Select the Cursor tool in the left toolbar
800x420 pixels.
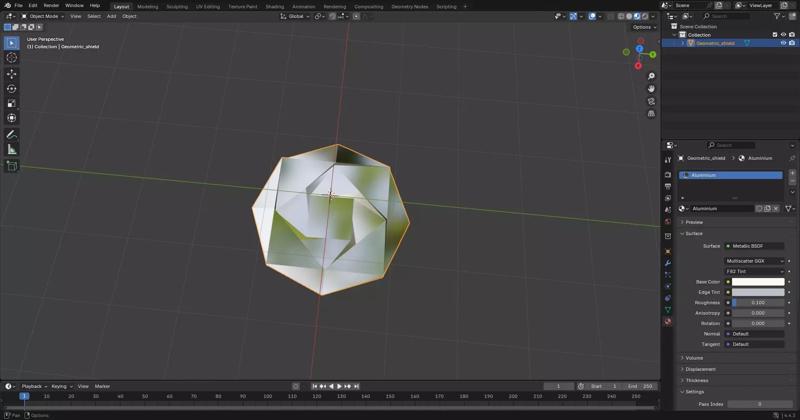(12, 58)
